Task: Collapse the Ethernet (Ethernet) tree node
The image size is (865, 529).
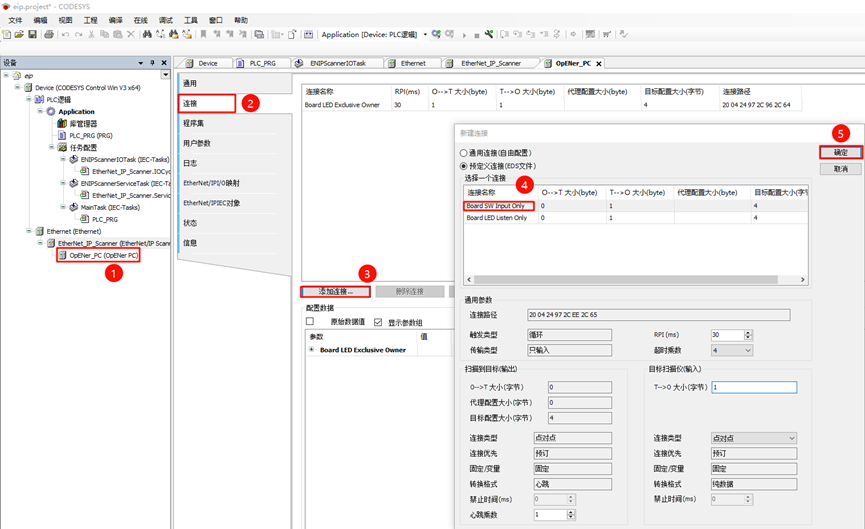Action: pyautogui.click(x=29, y=231)
